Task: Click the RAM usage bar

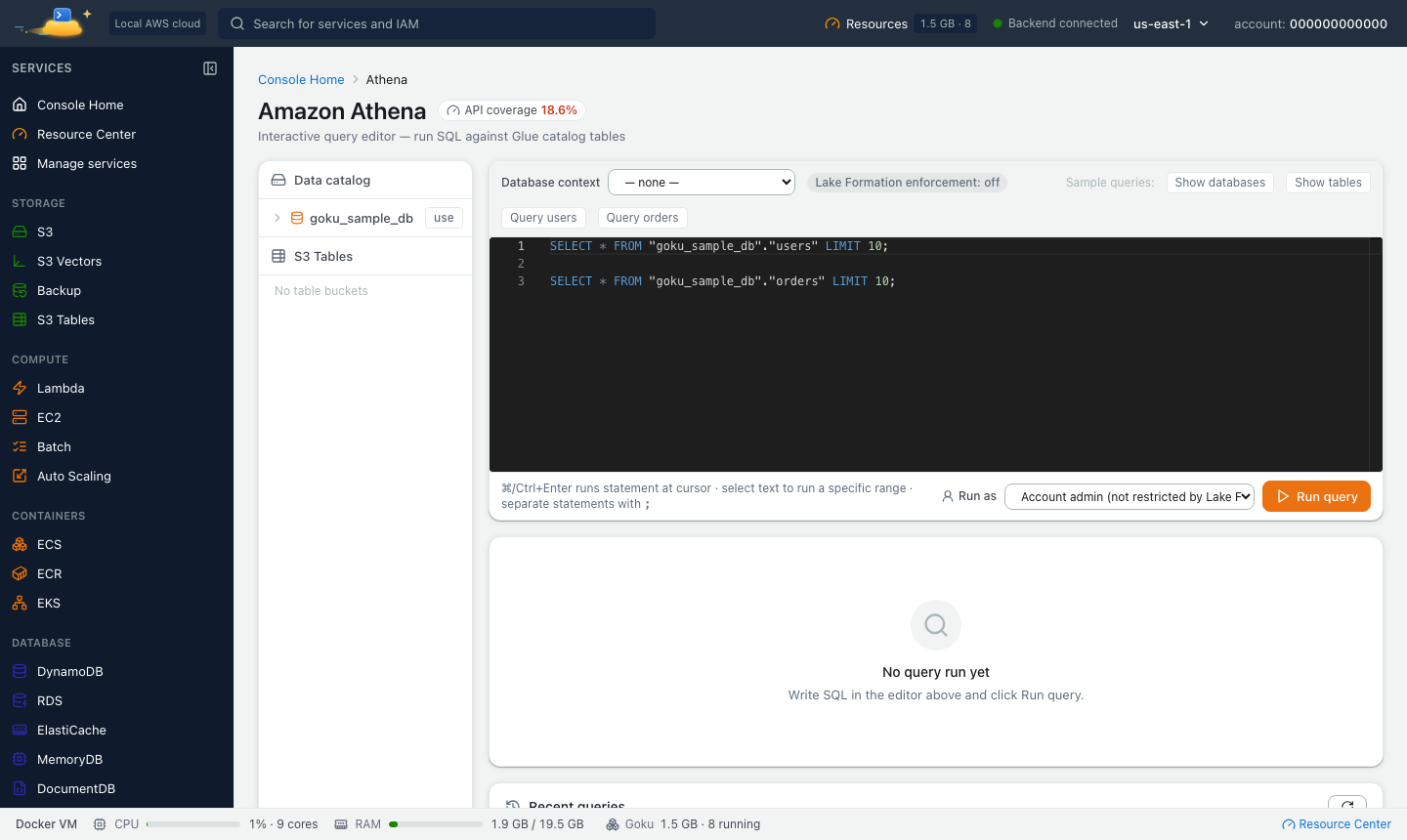Action: [436, 824]
